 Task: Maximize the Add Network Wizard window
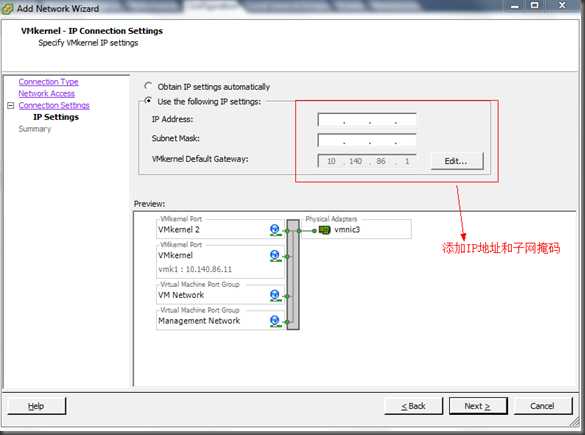[535, 6]
